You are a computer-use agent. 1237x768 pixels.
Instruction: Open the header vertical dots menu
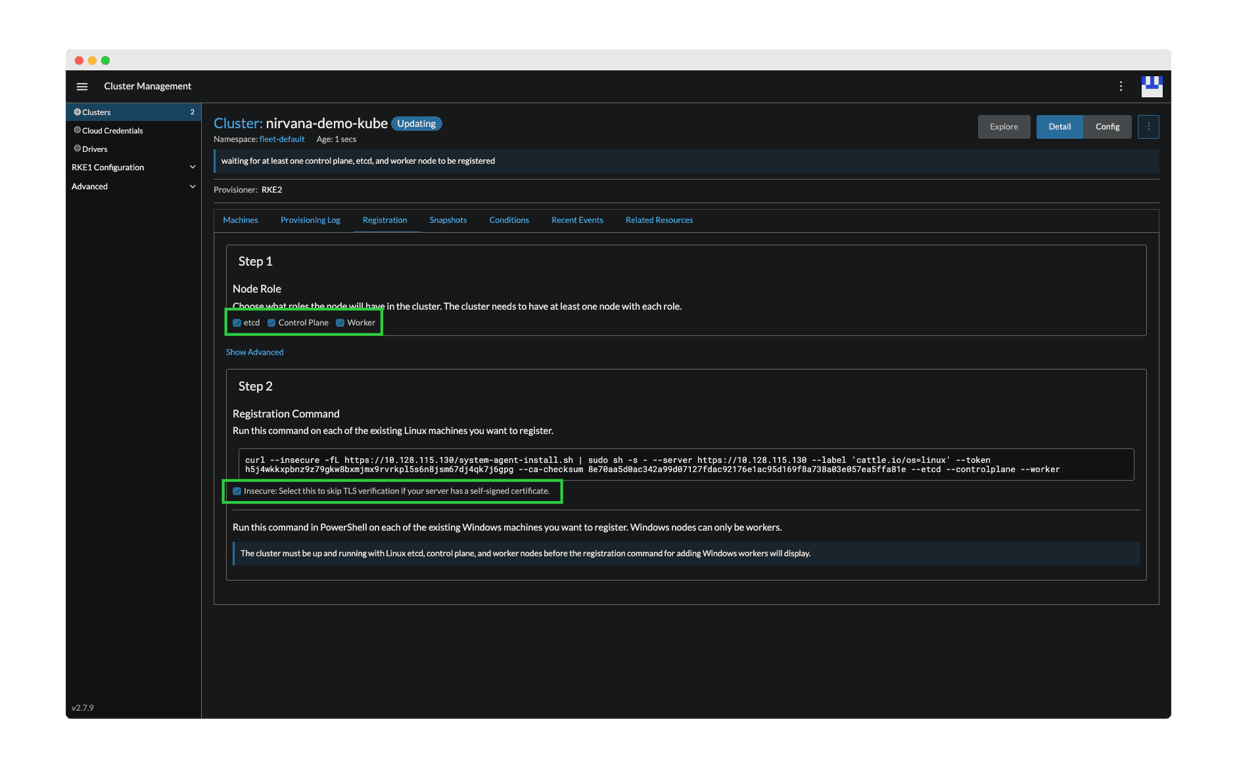pos(1121,87)
